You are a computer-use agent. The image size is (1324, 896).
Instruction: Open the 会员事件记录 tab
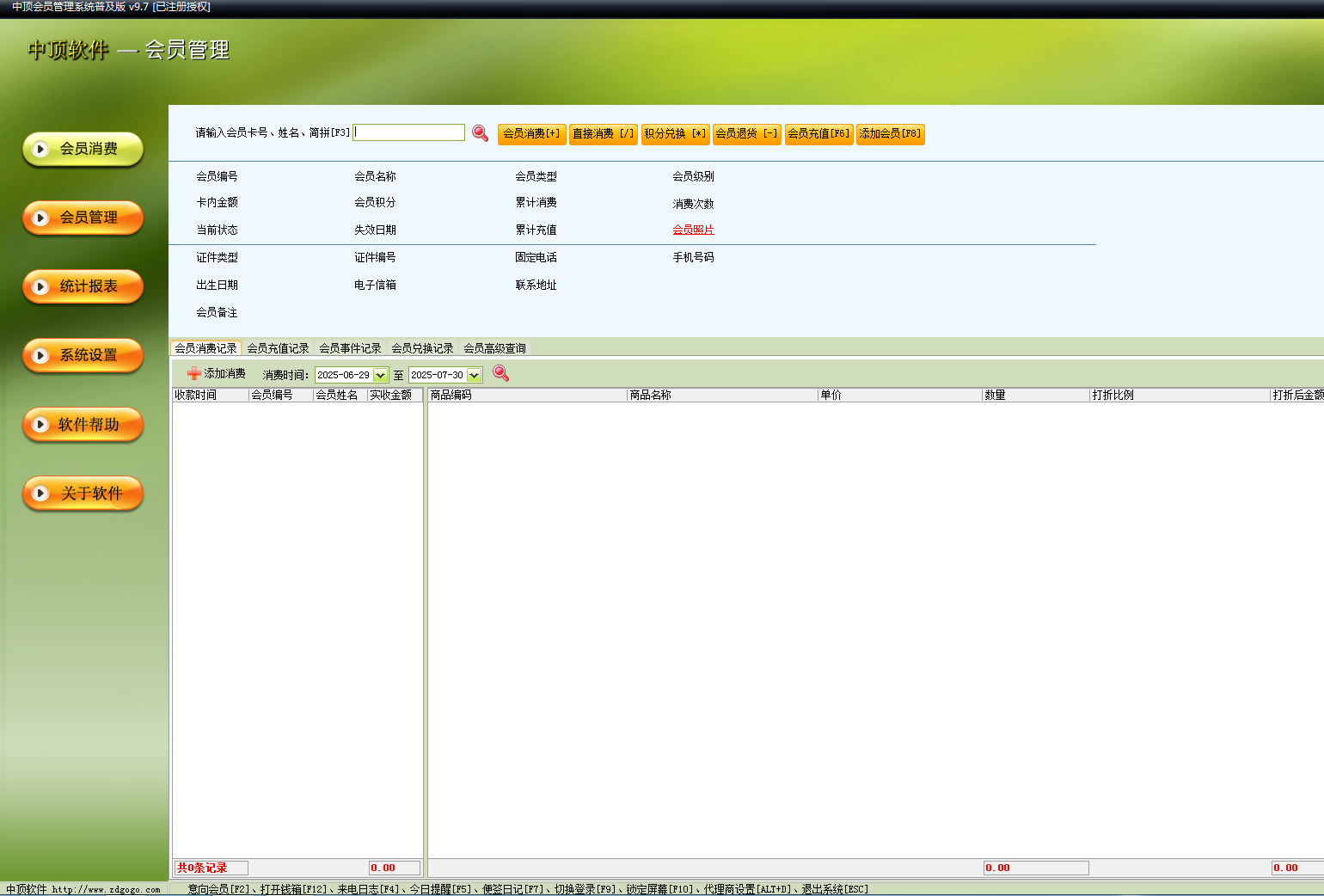pos(350,348)
